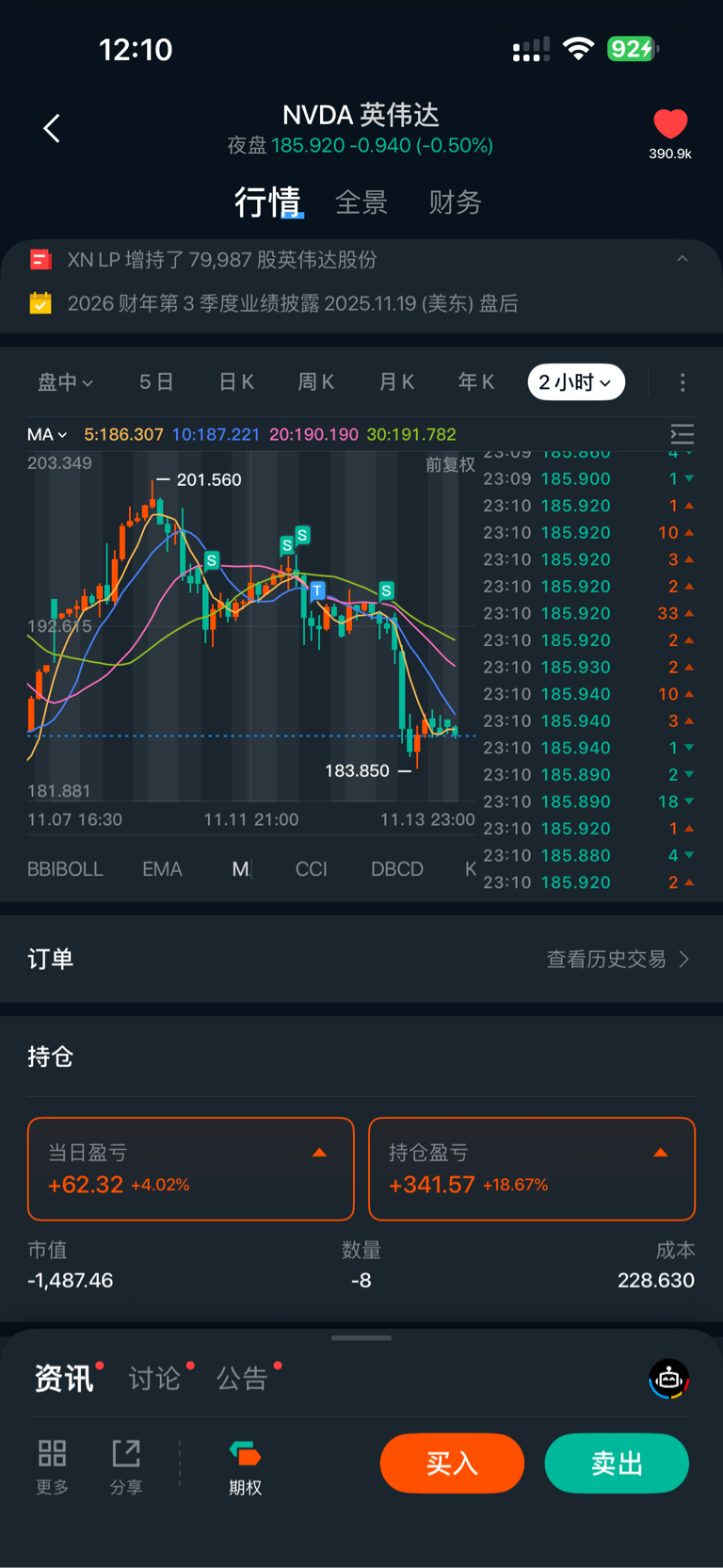The image size is (723, 1568).
Task: Tap the cost value 228.630
Action: (x=656, y=1280)
